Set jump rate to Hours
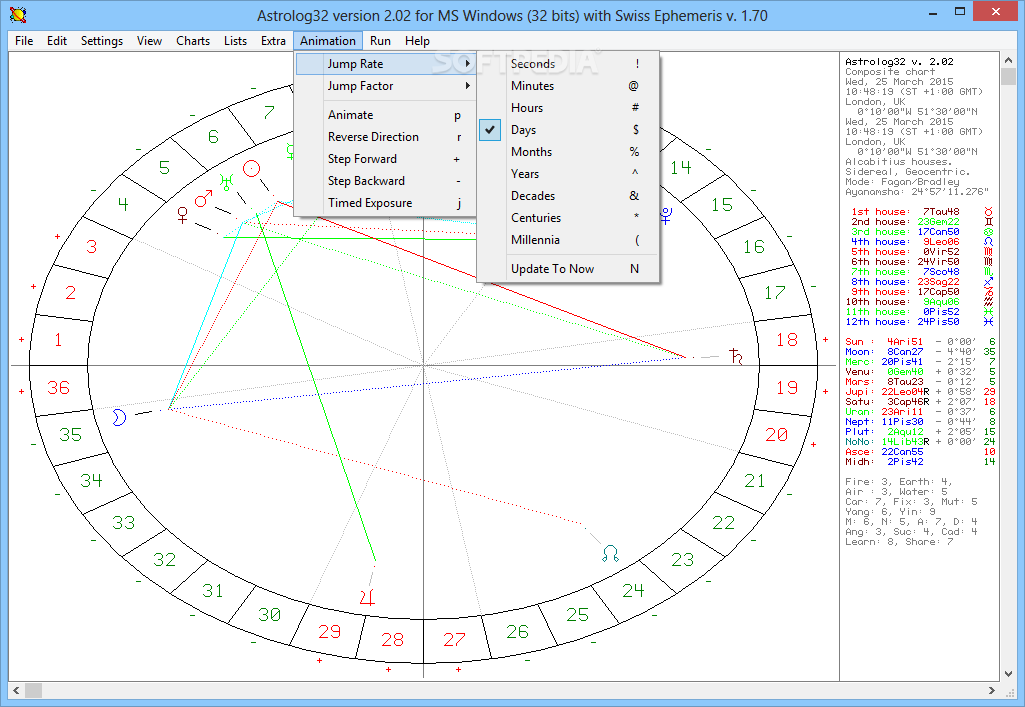The width and height of the screenshot is (1025, 707). [568, 108]
